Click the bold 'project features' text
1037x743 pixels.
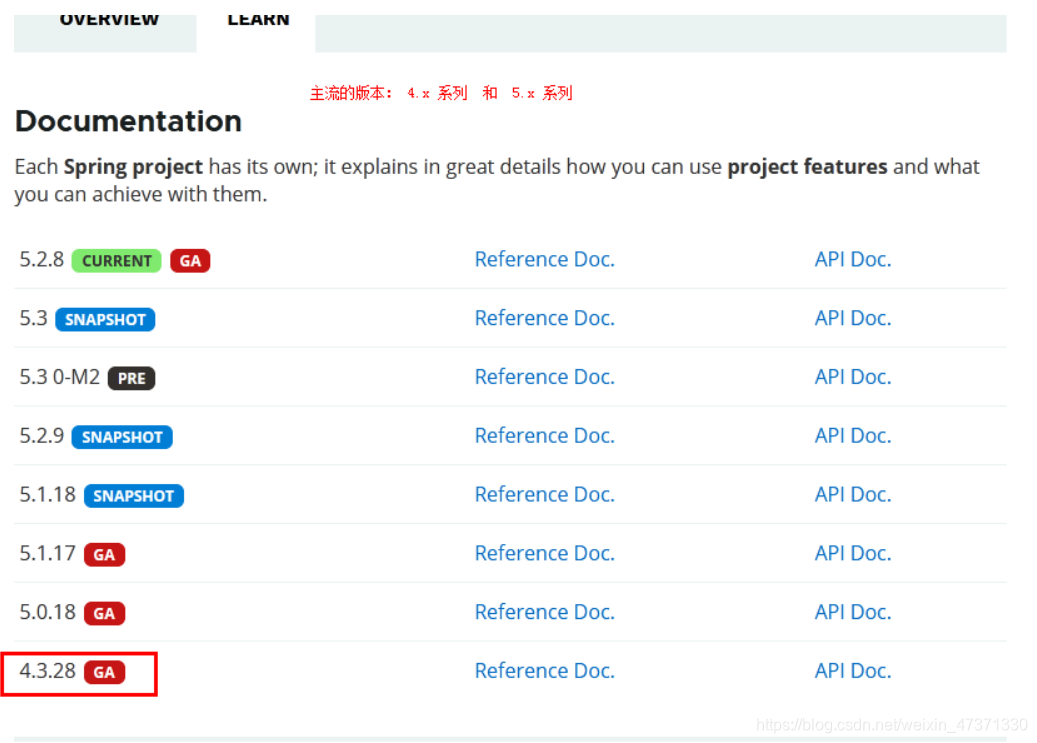click(x=807, y=167)
